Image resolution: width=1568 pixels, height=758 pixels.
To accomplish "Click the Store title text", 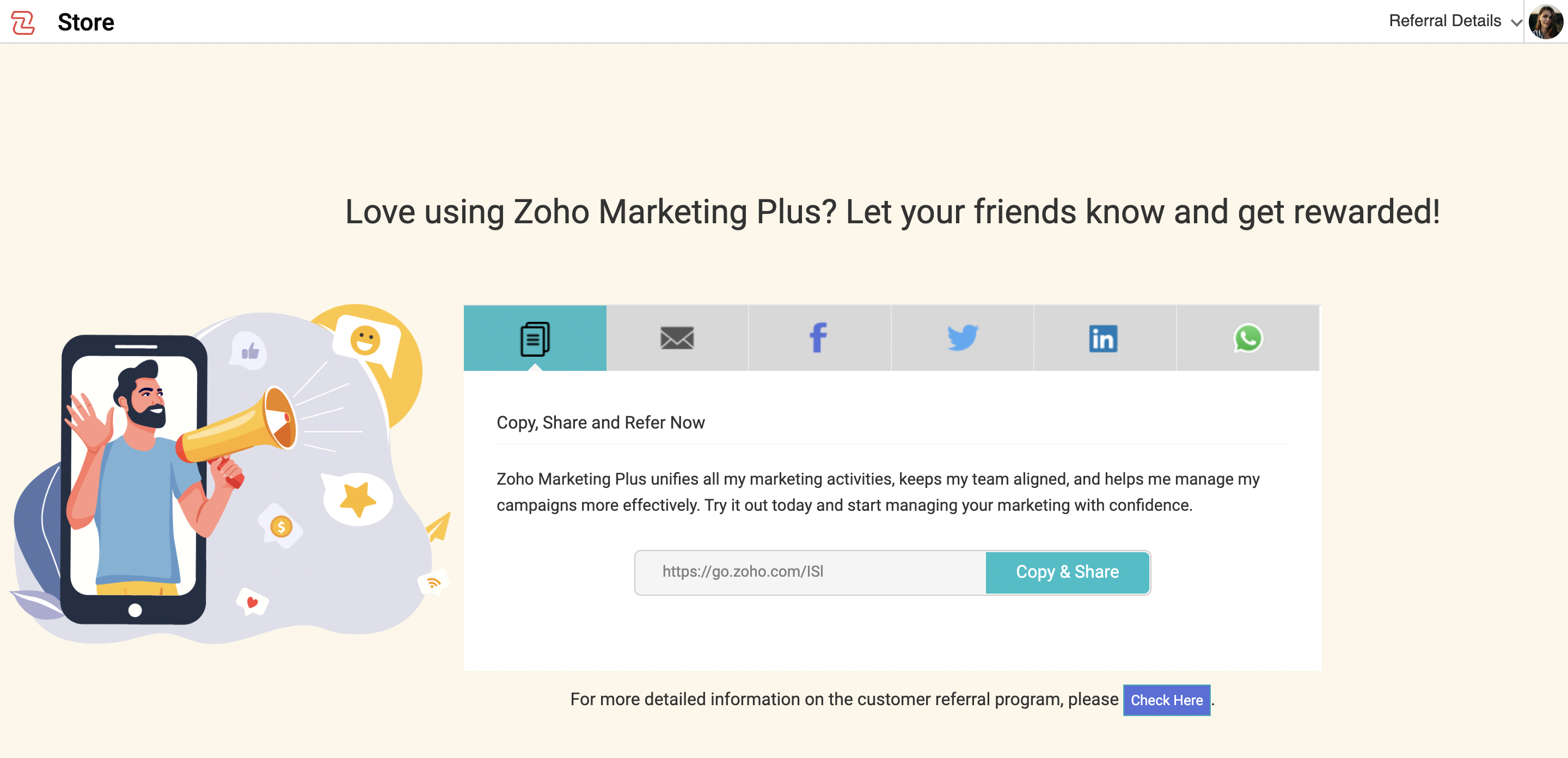I will pyautogui.click(x=86, y=22).
